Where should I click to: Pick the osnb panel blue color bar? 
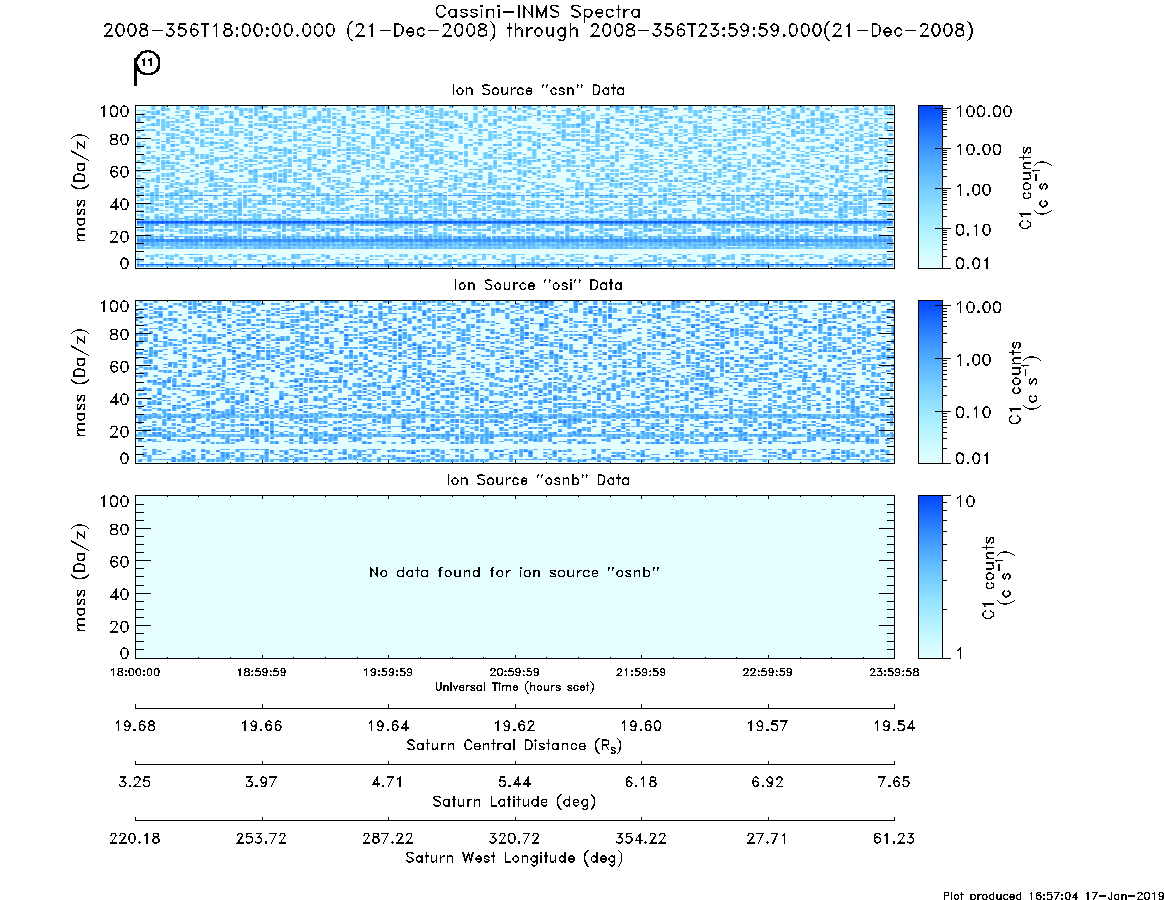tap(930, 577)
